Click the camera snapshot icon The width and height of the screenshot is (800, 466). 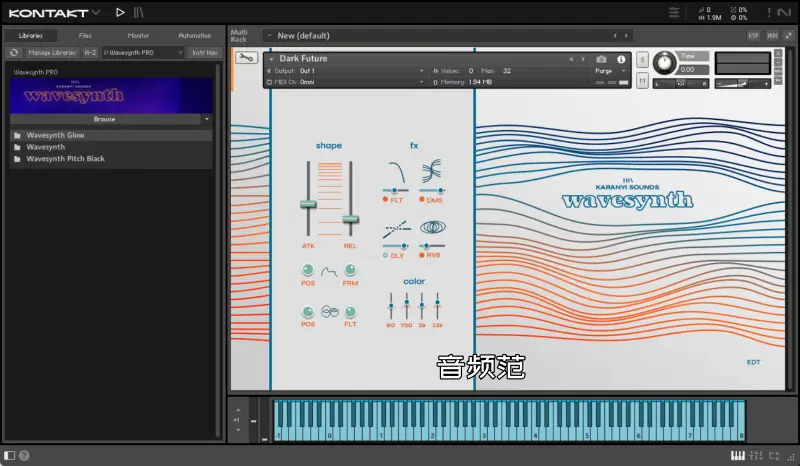[x=601, y=59]
